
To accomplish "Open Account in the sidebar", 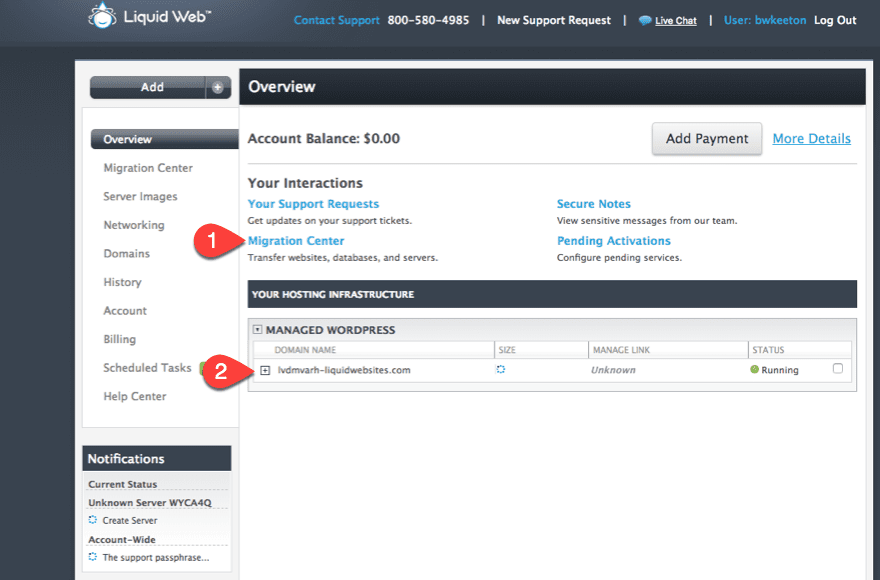I will coord(125,311).
